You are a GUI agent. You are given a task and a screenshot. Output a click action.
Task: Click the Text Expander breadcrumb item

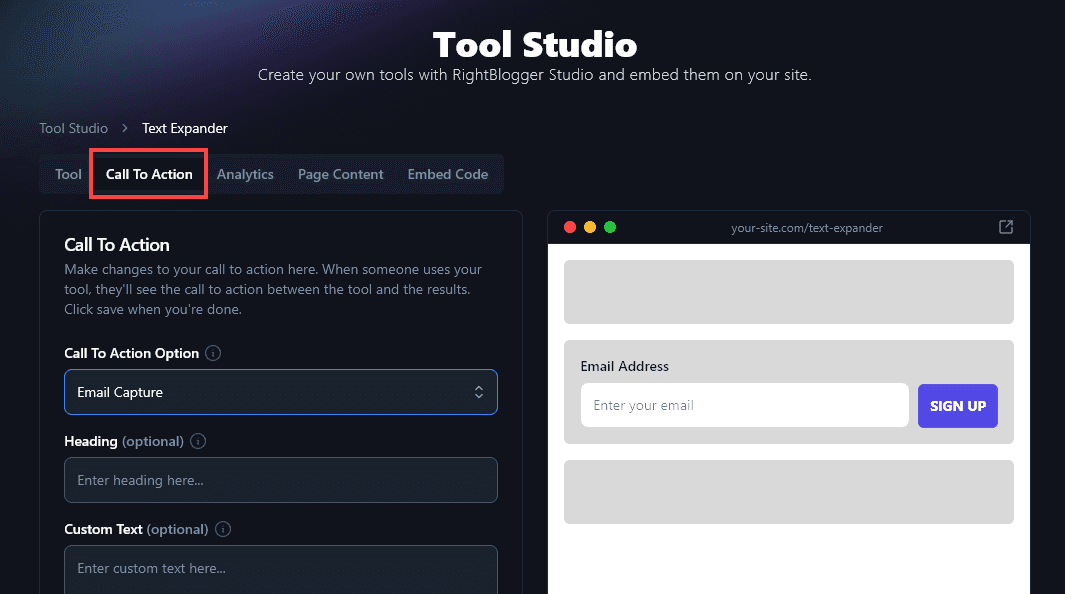click(185, 128)
